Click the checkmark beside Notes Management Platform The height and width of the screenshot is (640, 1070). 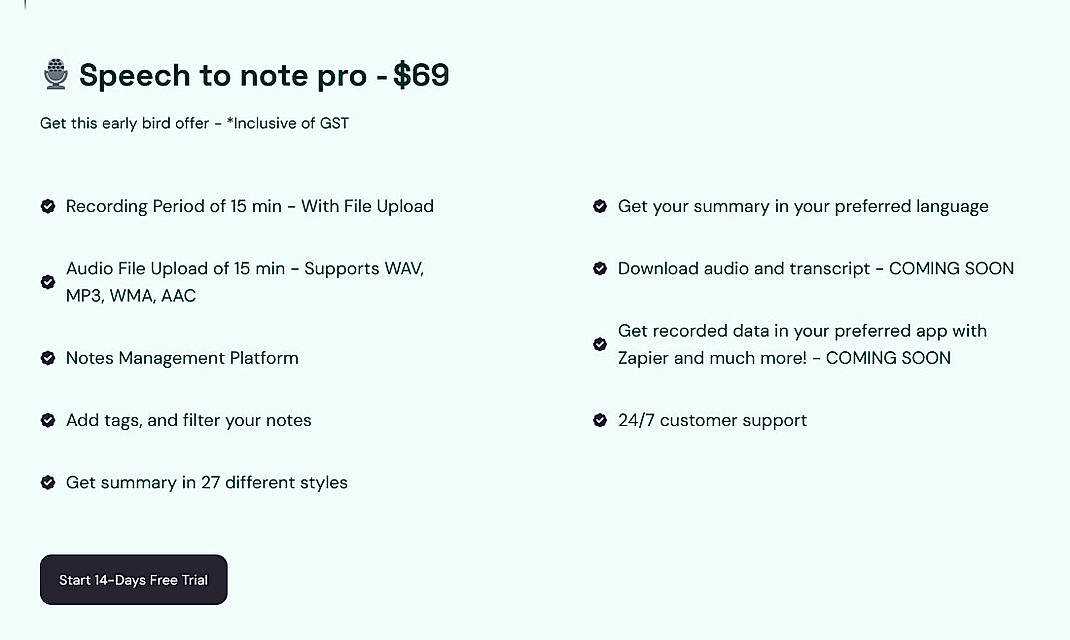pyautogui.click(x=47, y=357)
